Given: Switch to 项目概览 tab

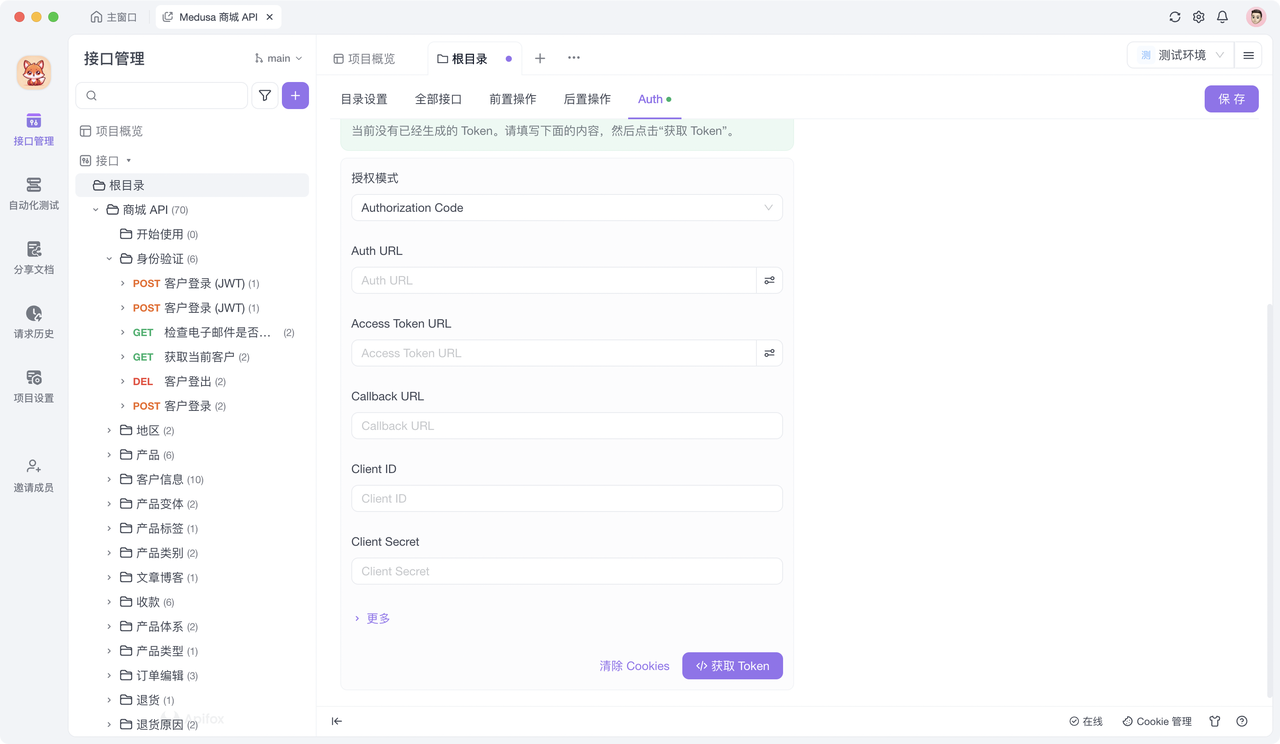Looking at the screenshot, I should (x=364, y=59).
